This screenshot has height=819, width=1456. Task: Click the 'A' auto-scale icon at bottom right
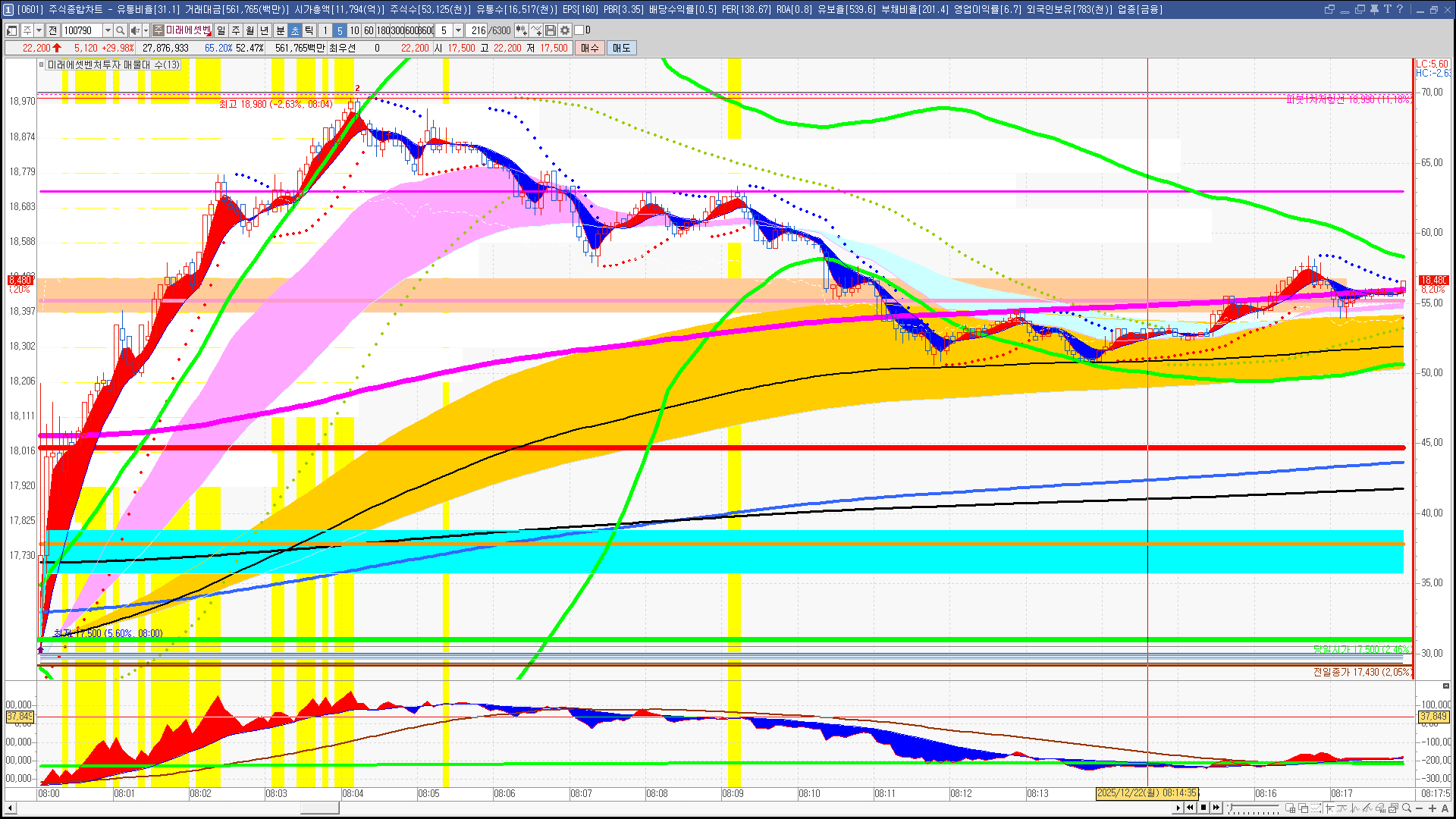(1445, 808)
